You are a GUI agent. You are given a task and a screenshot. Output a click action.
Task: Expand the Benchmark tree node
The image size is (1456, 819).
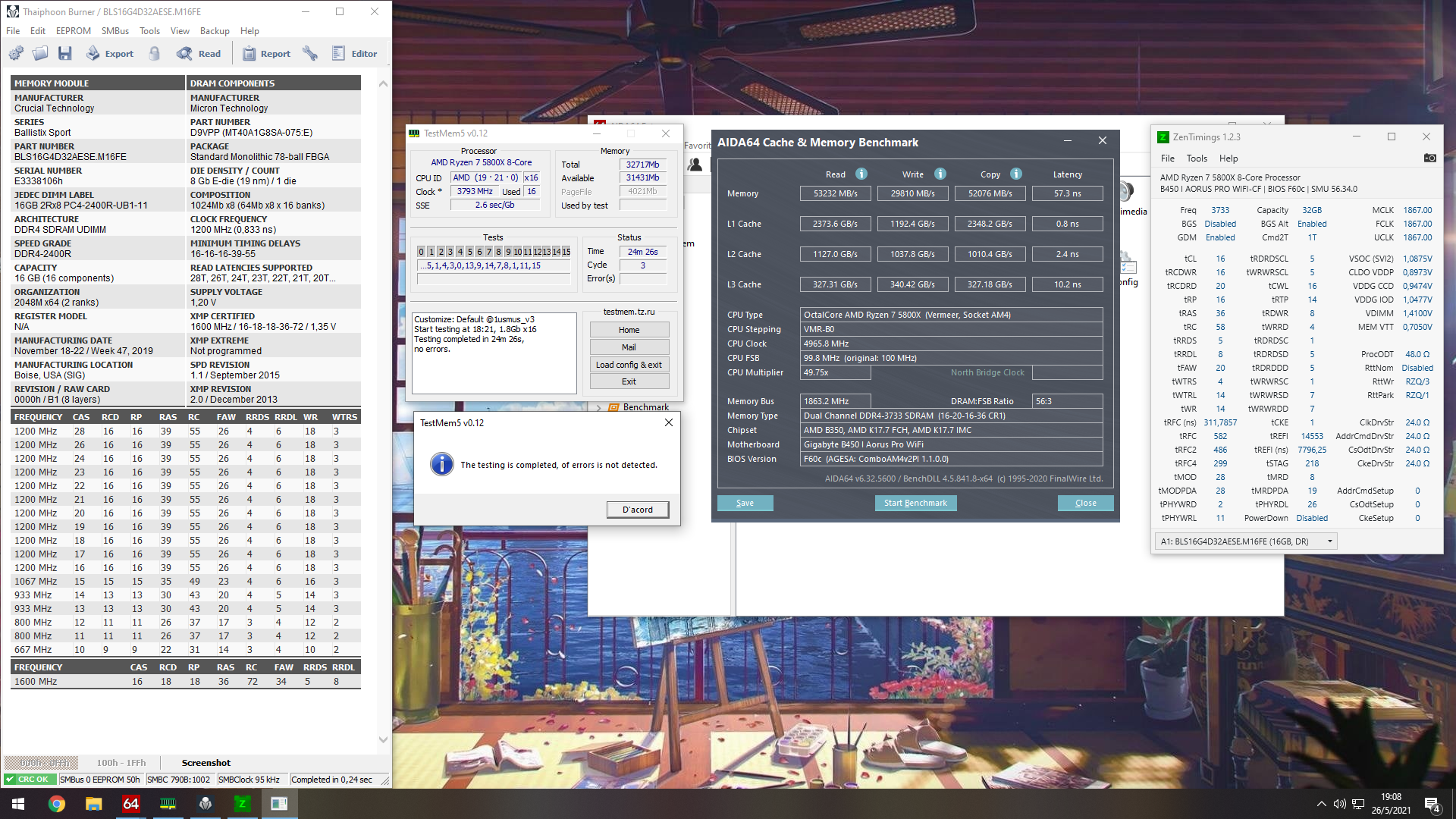[x=598, y=407]
